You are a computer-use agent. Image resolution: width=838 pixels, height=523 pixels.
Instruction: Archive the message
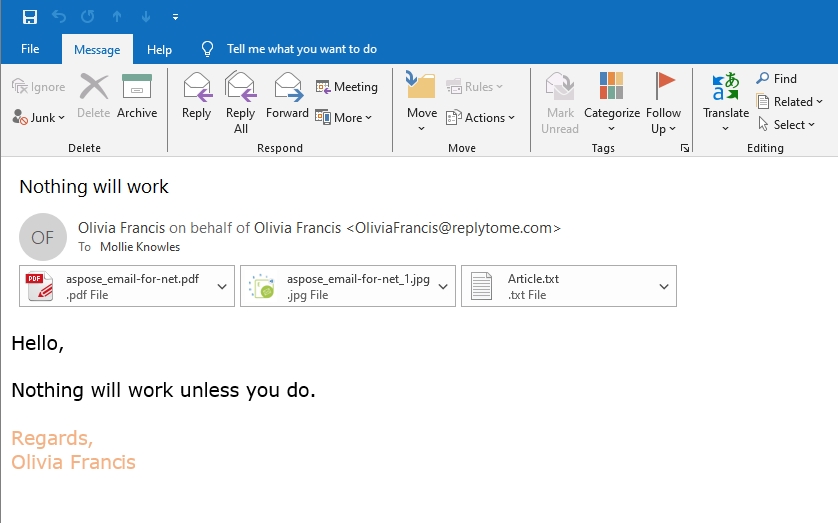click(137, 97)
